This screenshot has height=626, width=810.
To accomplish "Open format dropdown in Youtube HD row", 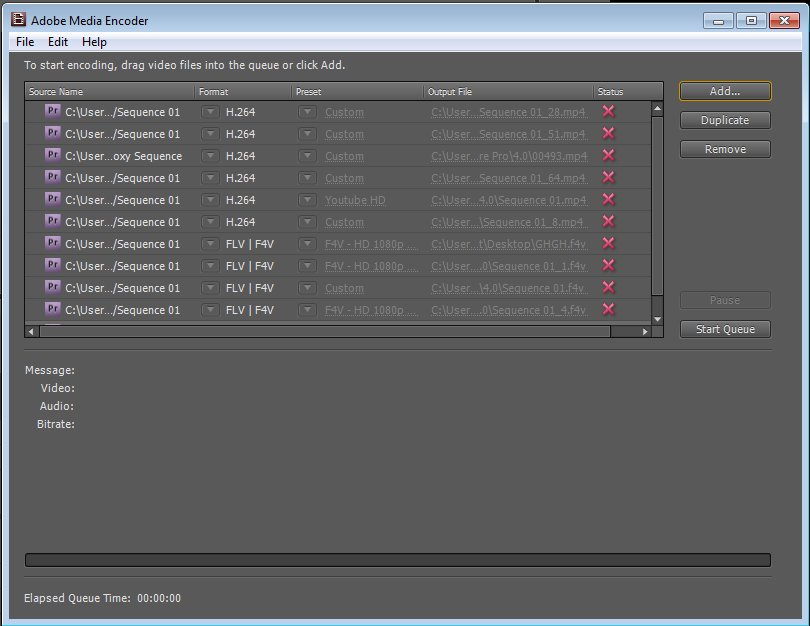I will point(210,199).
